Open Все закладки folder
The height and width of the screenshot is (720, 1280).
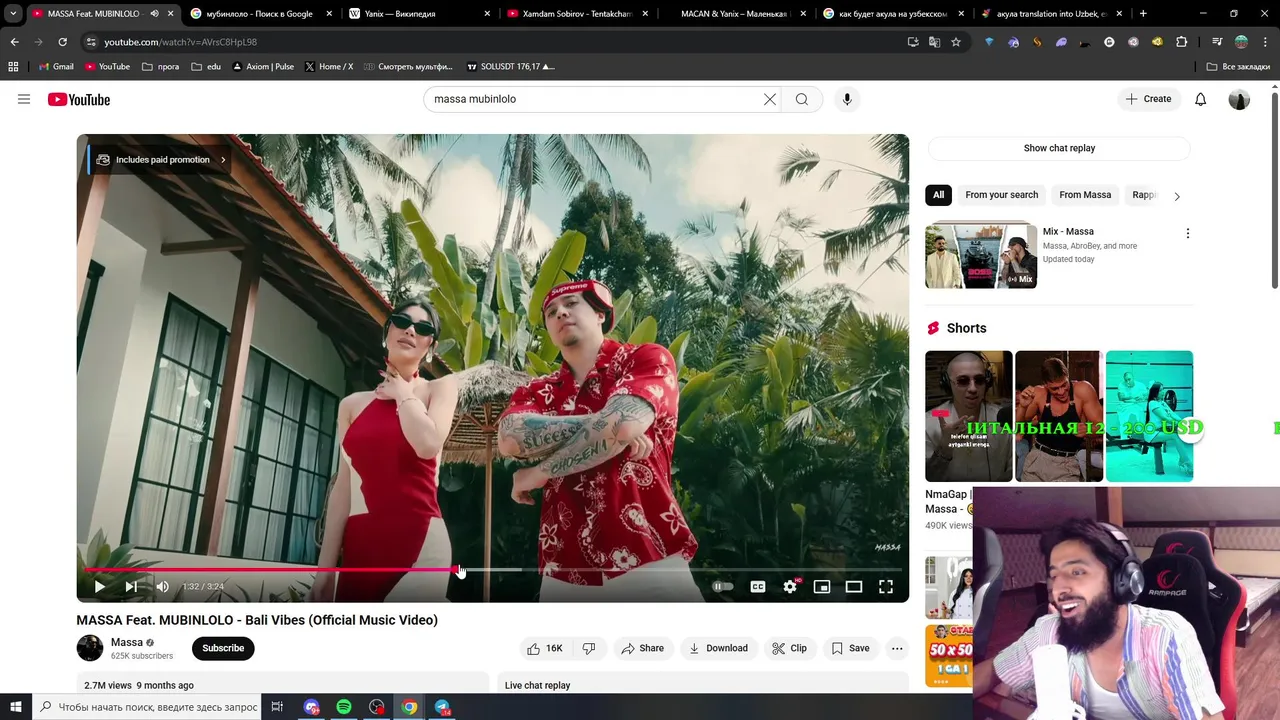[1237, 67]
